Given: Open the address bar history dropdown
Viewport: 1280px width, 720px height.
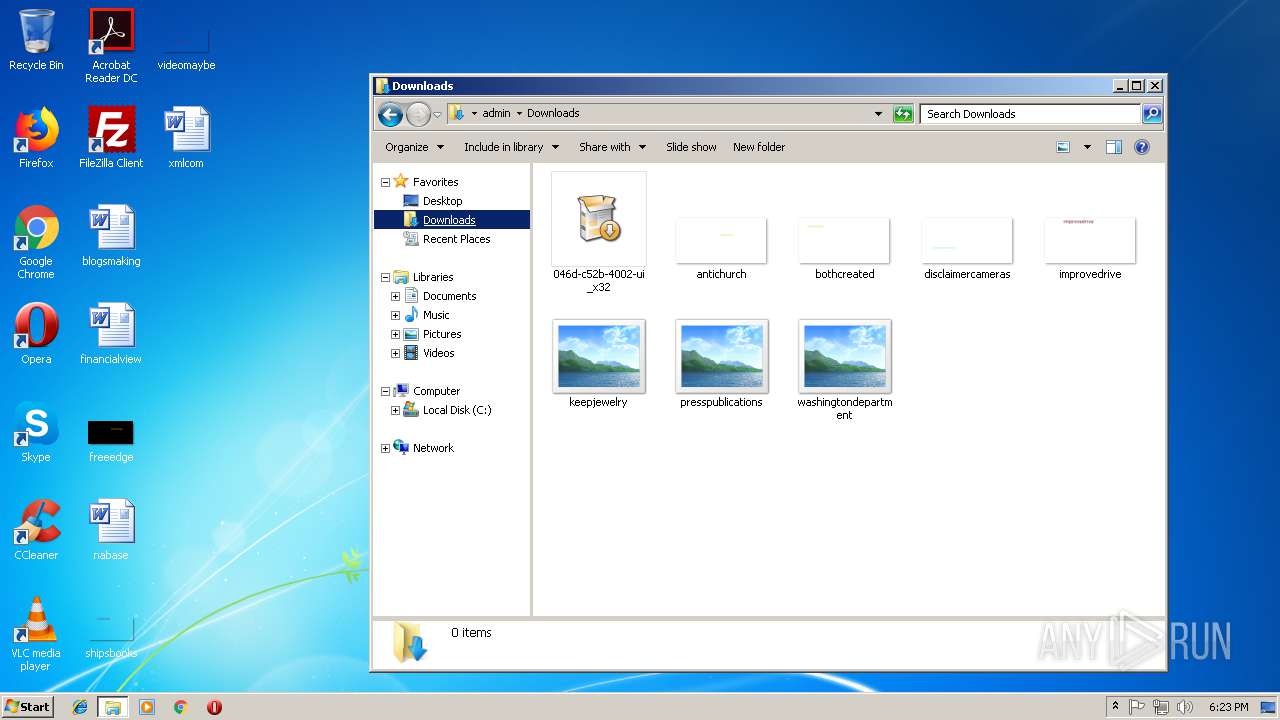Looking at the screenshot, I should click(878, 114).
